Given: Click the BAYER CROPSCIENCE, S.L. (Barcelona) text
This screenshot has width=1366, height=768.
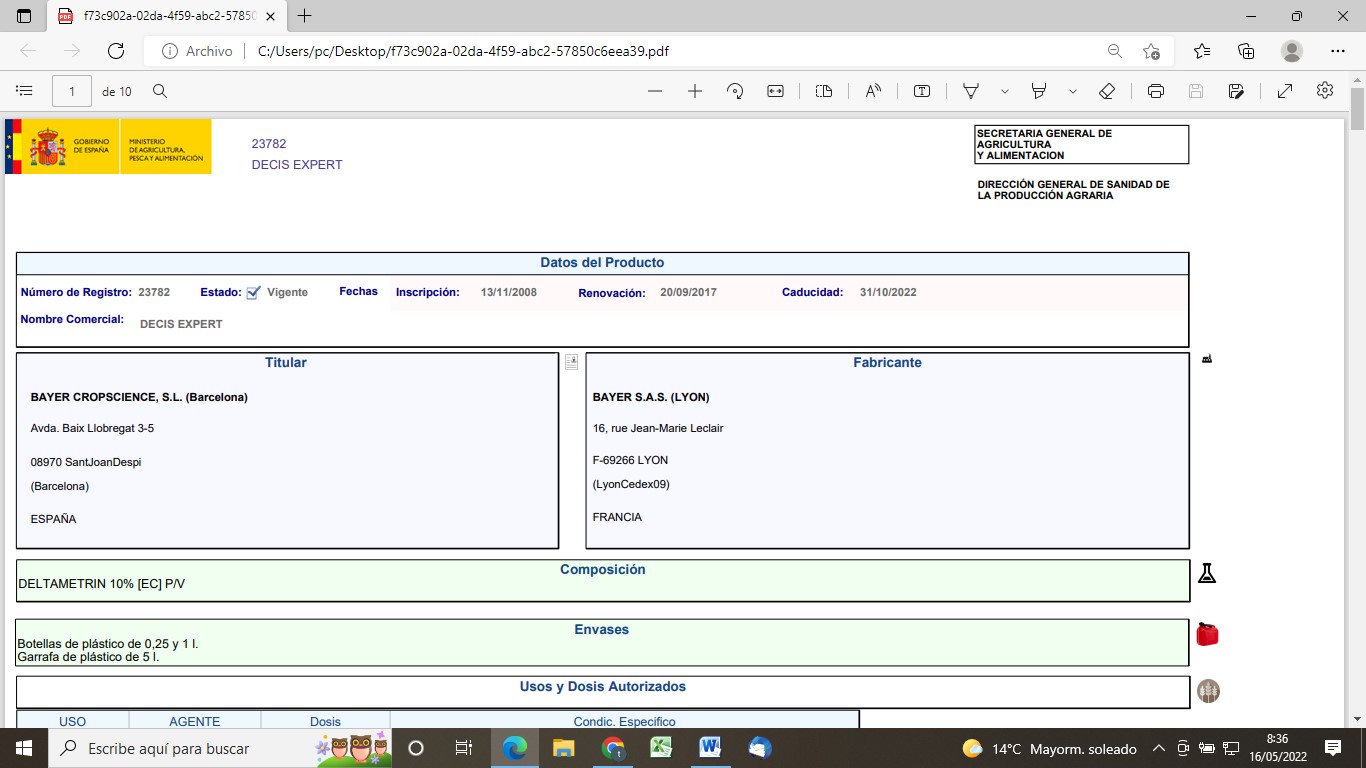Looking at the screenshot, I should 139,397.
